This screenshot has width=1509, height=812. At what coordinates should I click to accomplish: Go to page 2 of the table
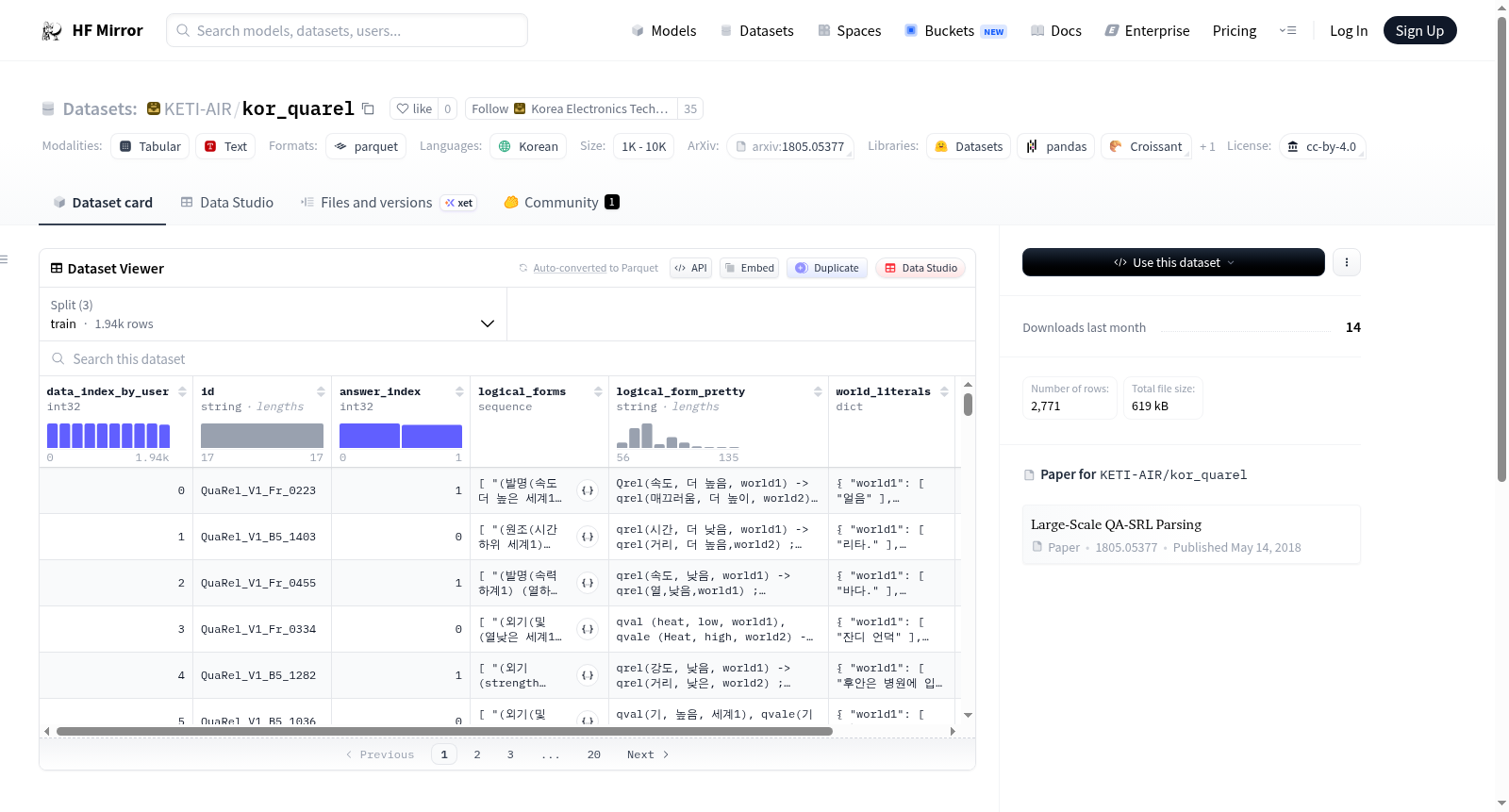(477, 754)
